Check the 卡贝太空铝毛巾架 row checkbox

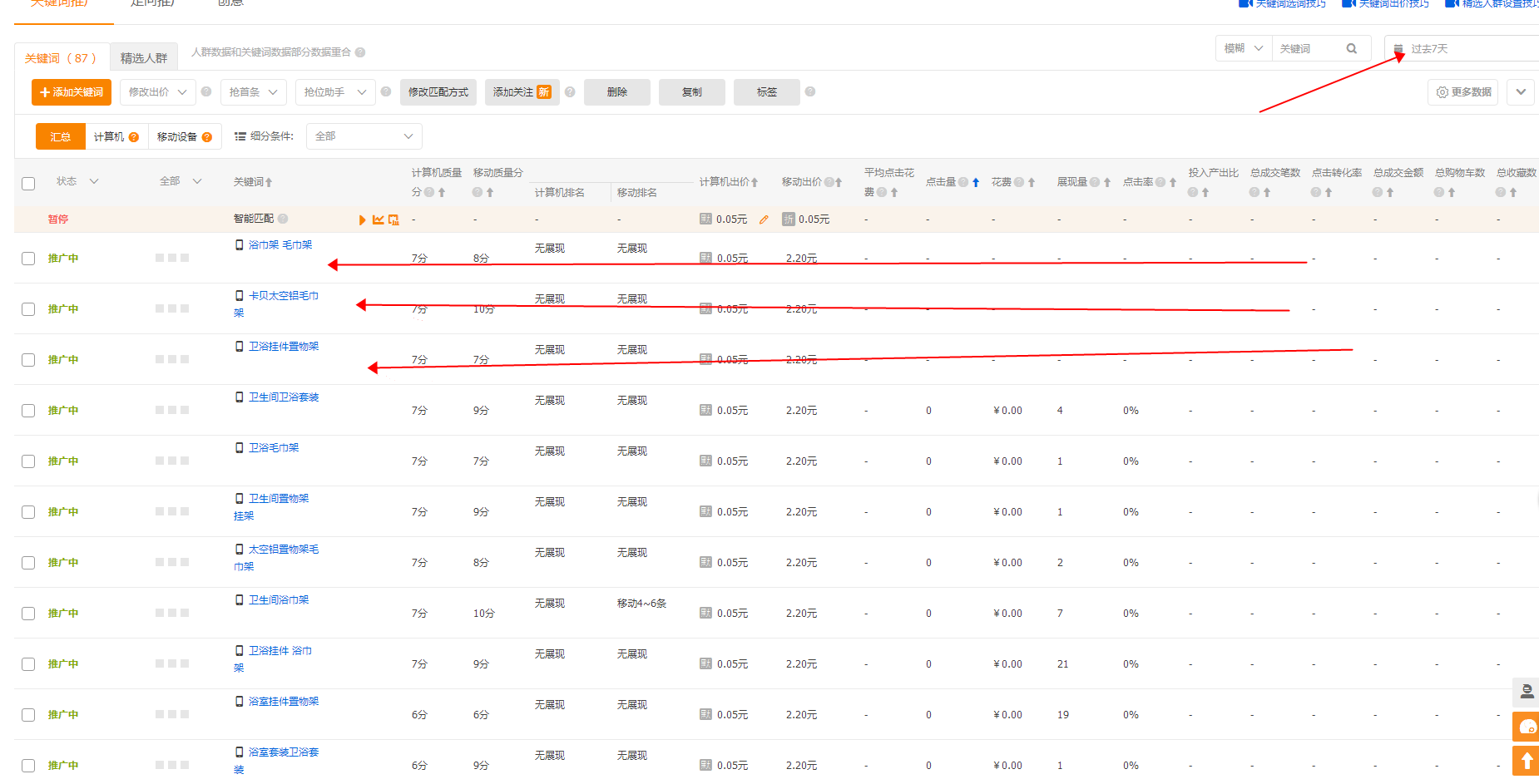pos(28,309)
